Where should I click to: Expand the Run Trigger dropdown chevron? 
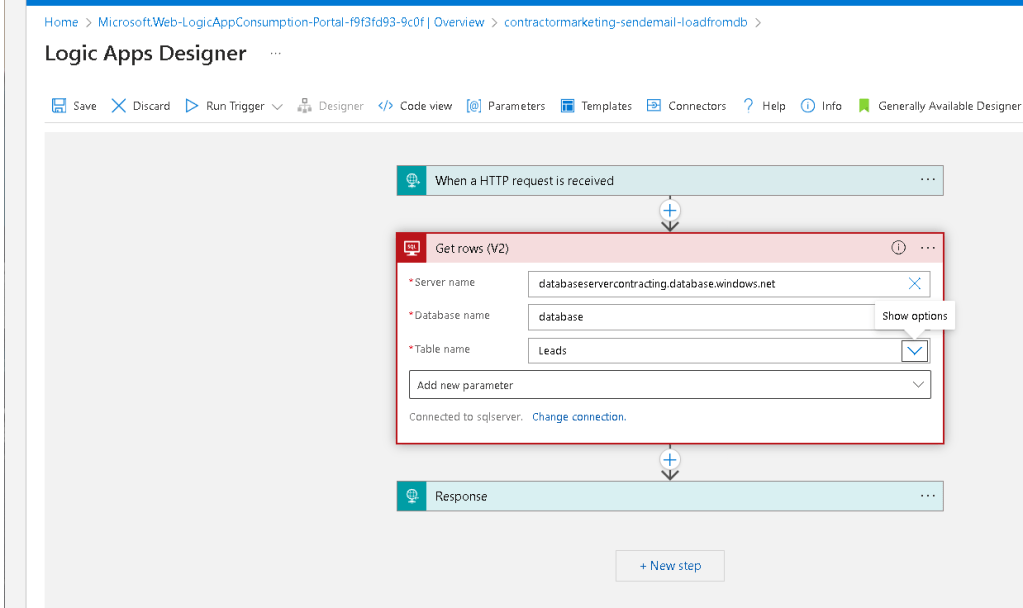coord(277,106)
